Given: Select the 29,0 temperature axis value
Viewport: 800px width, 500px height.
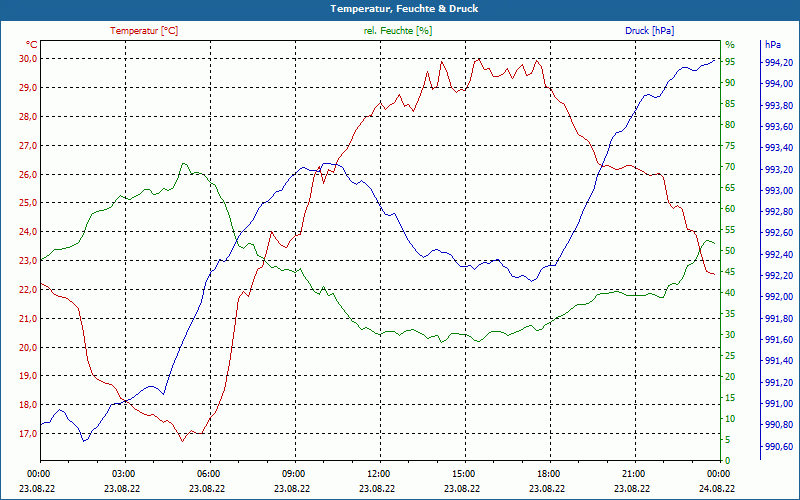Looking at the screenshot, I should click(29, 88).
